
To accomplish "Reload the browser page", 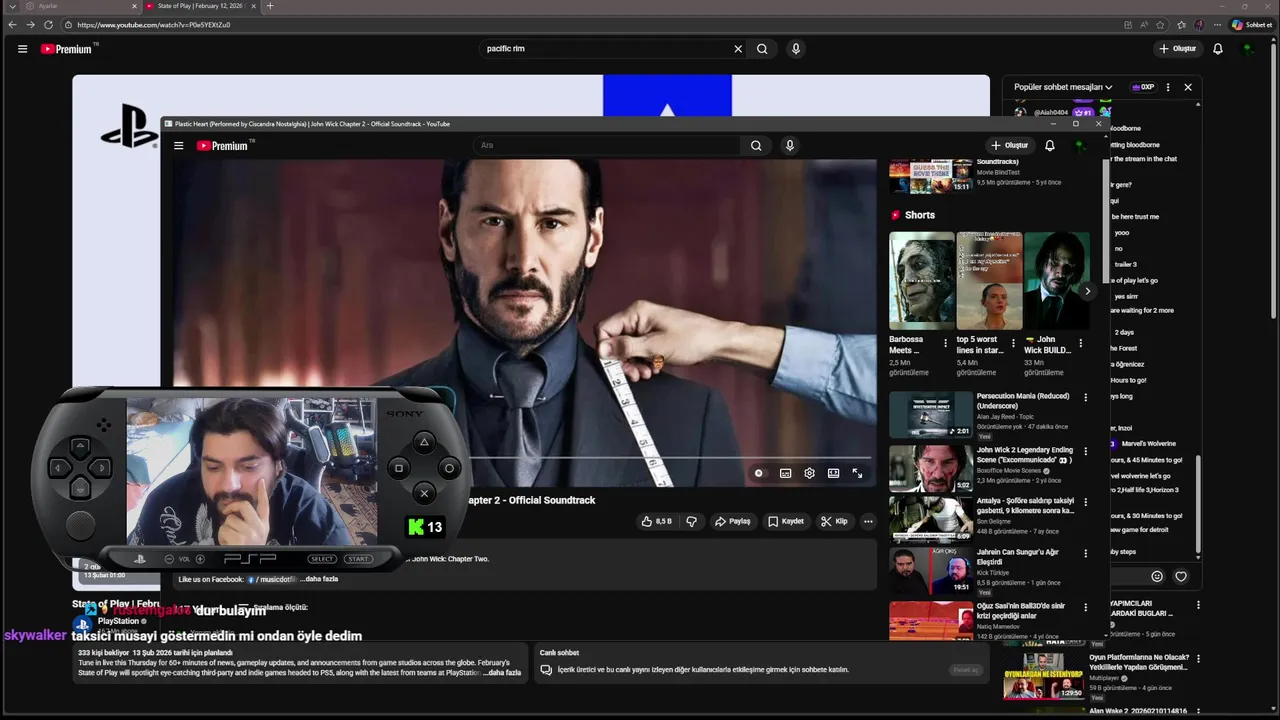I will [x=48, y=24].
